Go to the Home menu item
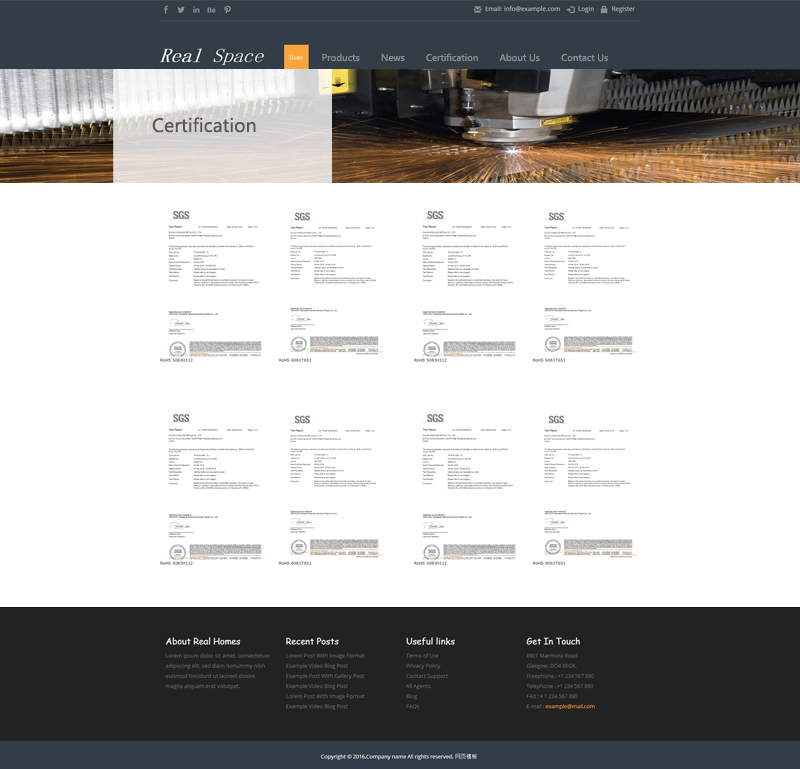The height and width of the screenshot is (769, 800). 296,57
